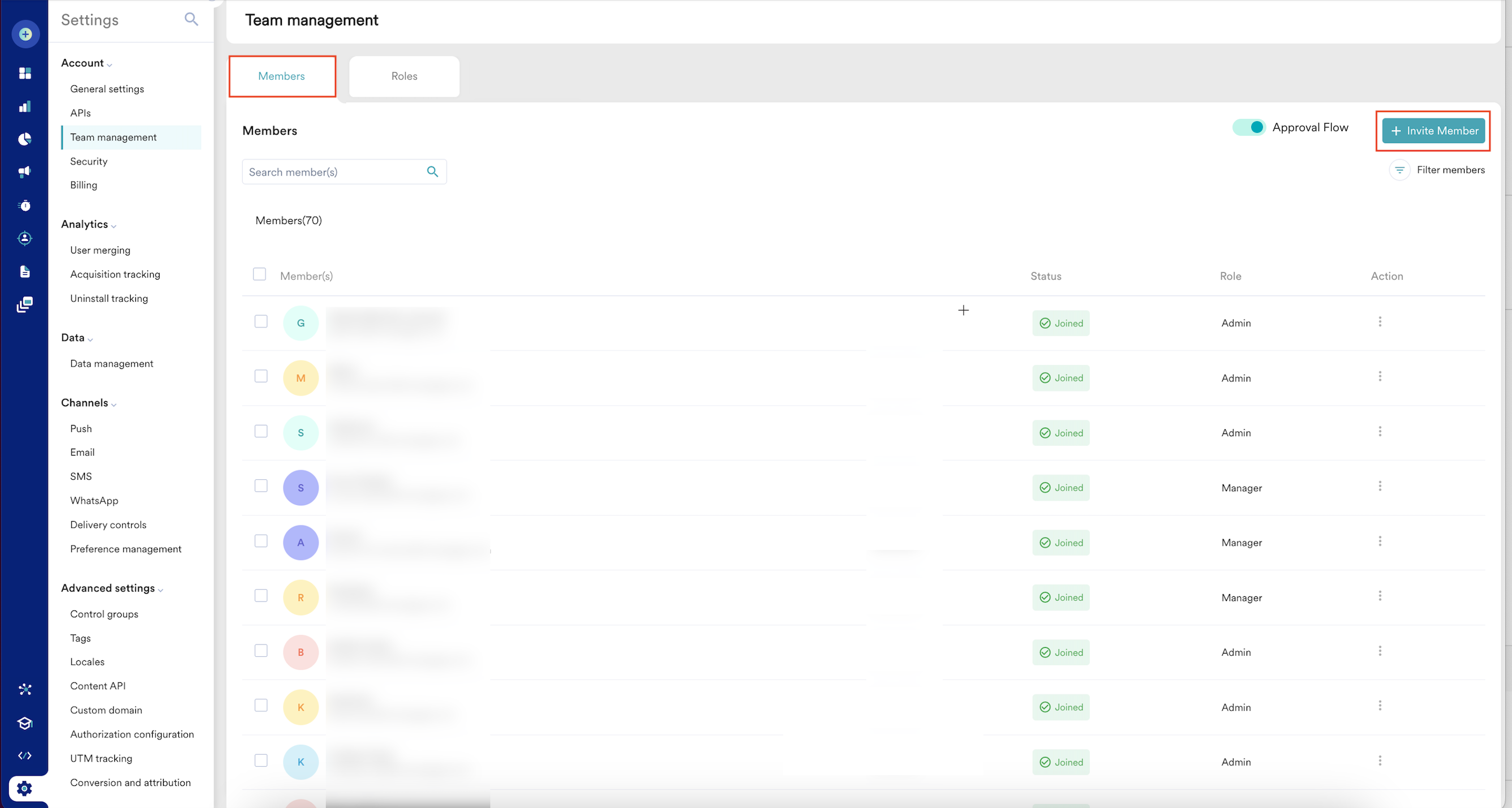Collapse the Account settings section

[86, 63]
